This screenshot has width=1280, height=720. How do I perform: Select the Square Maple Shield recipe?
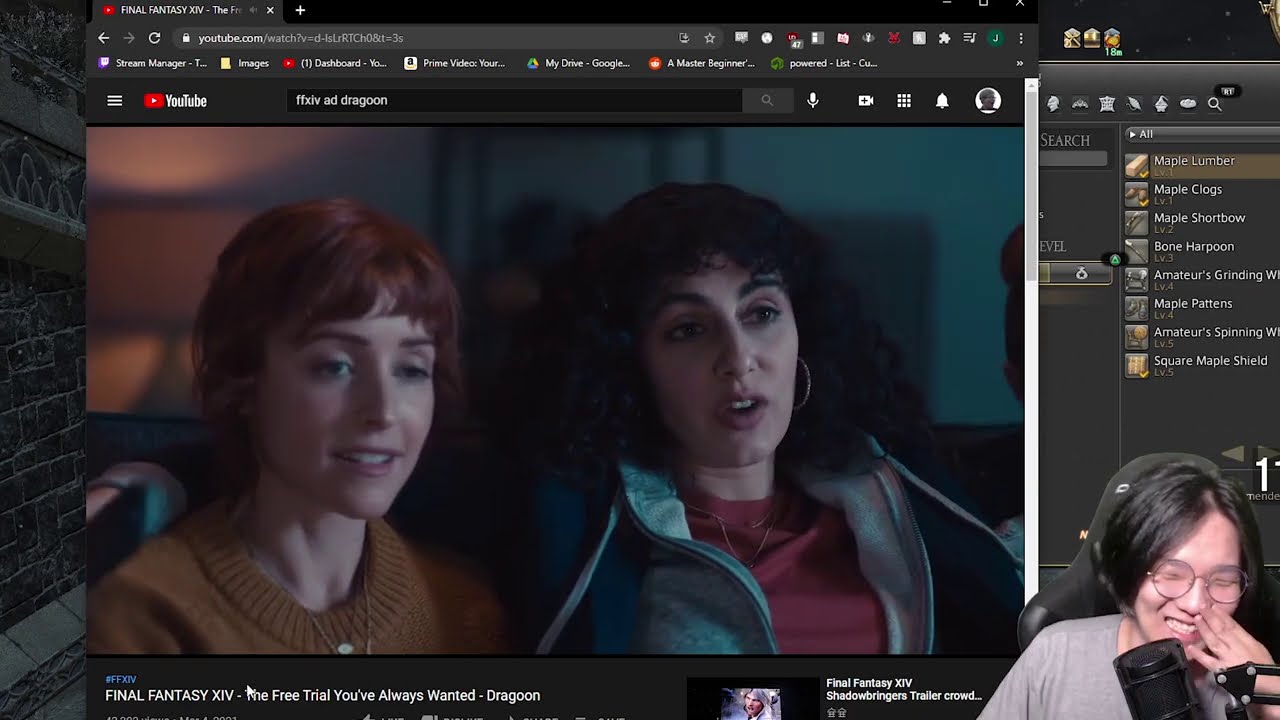pos(1202,365)
